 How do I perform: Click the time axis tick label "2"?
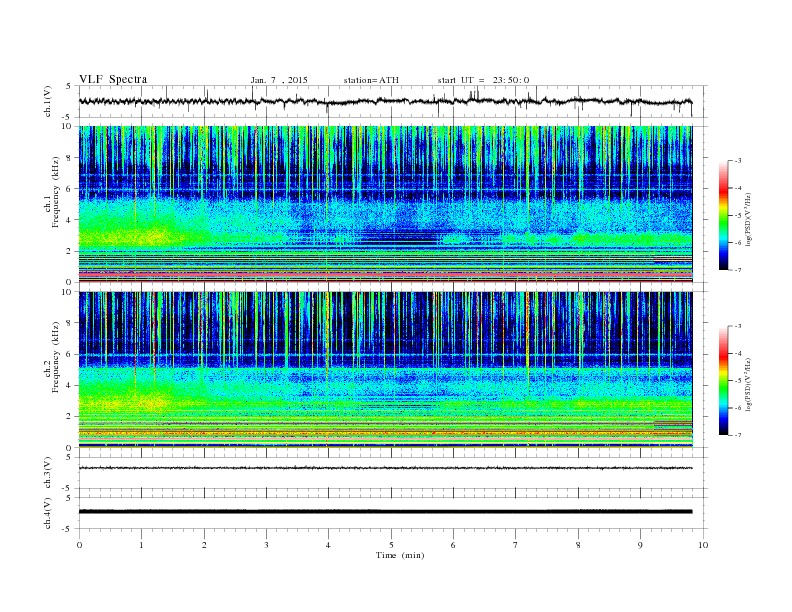point(204,545)
